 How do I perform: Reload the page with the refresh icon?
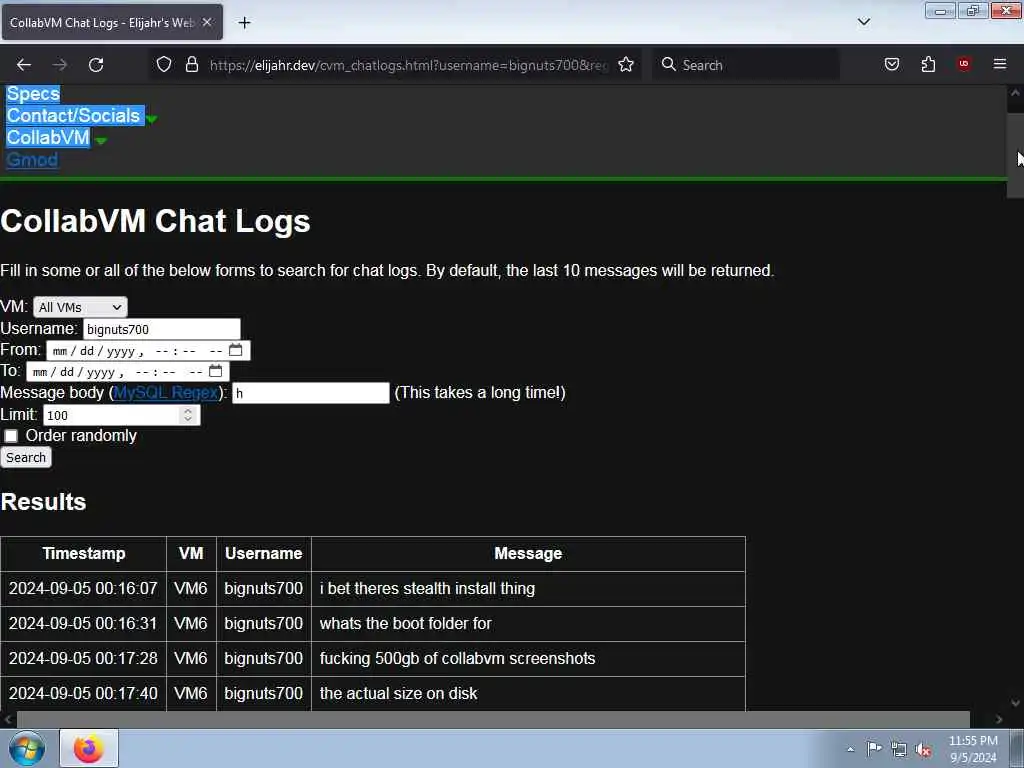tap(96, 65)
